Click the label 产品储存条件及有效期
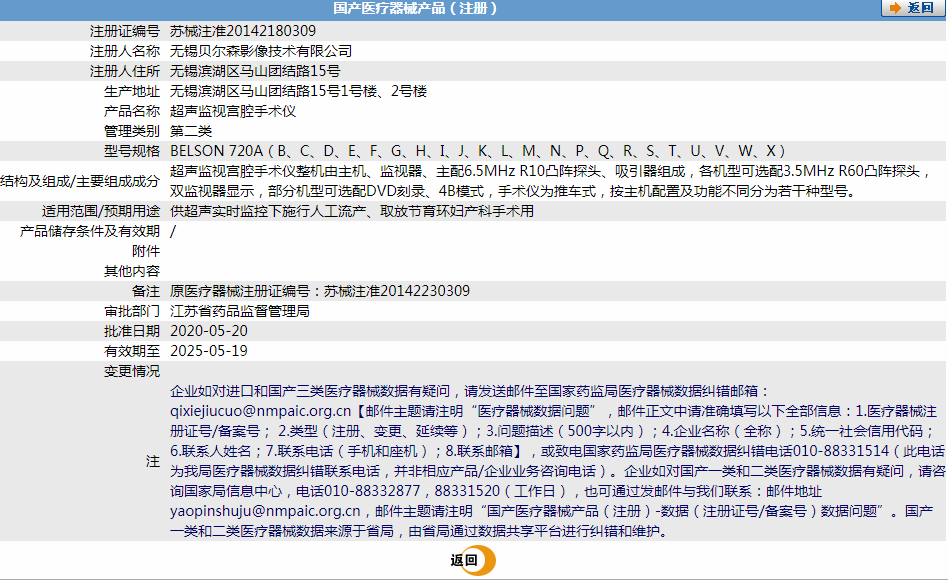The width and height of the screenshot is (948, 580). pyautogui.click(x=90, y=231)
